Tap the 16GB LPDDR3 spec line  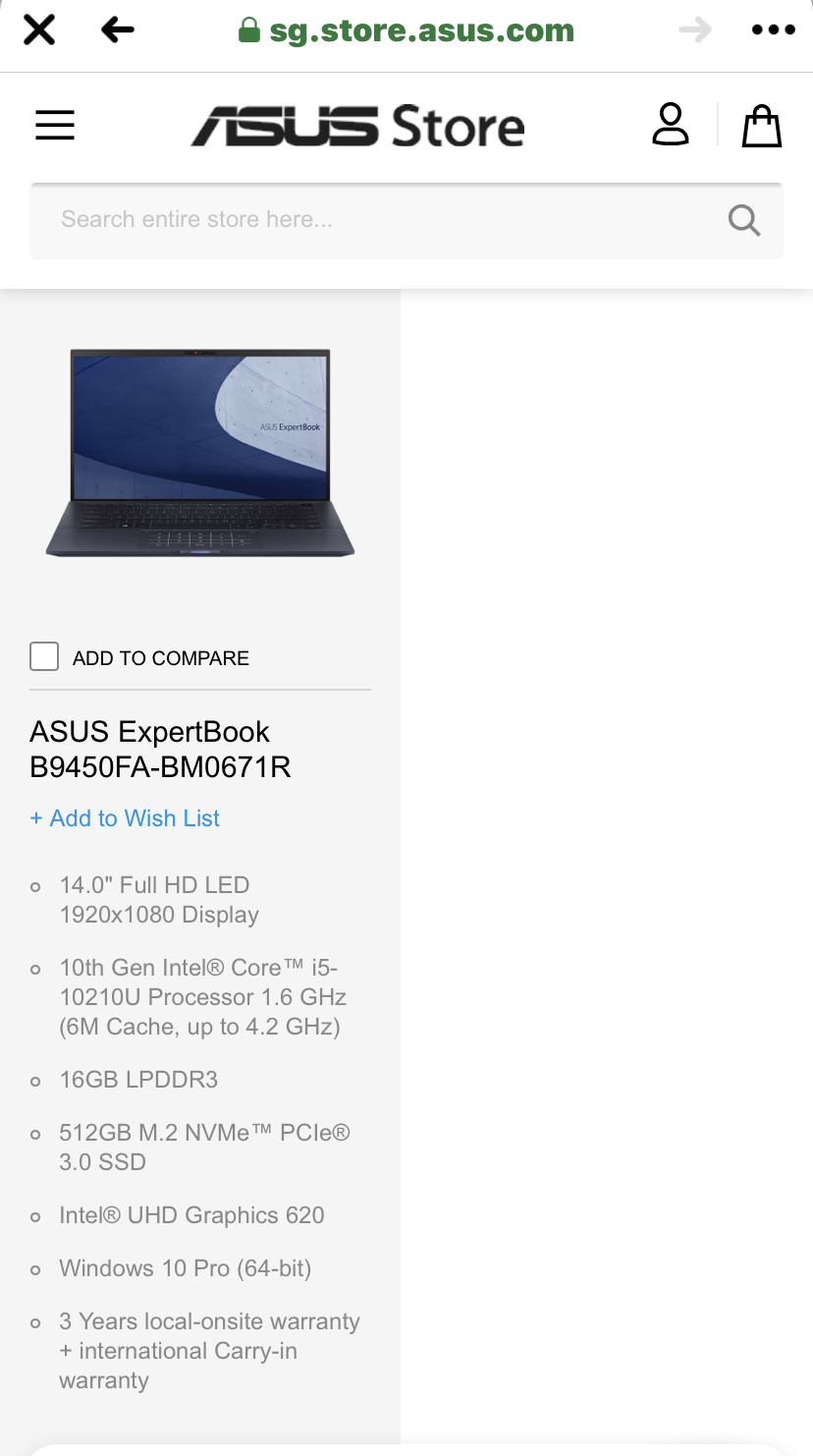[138, 1080]
